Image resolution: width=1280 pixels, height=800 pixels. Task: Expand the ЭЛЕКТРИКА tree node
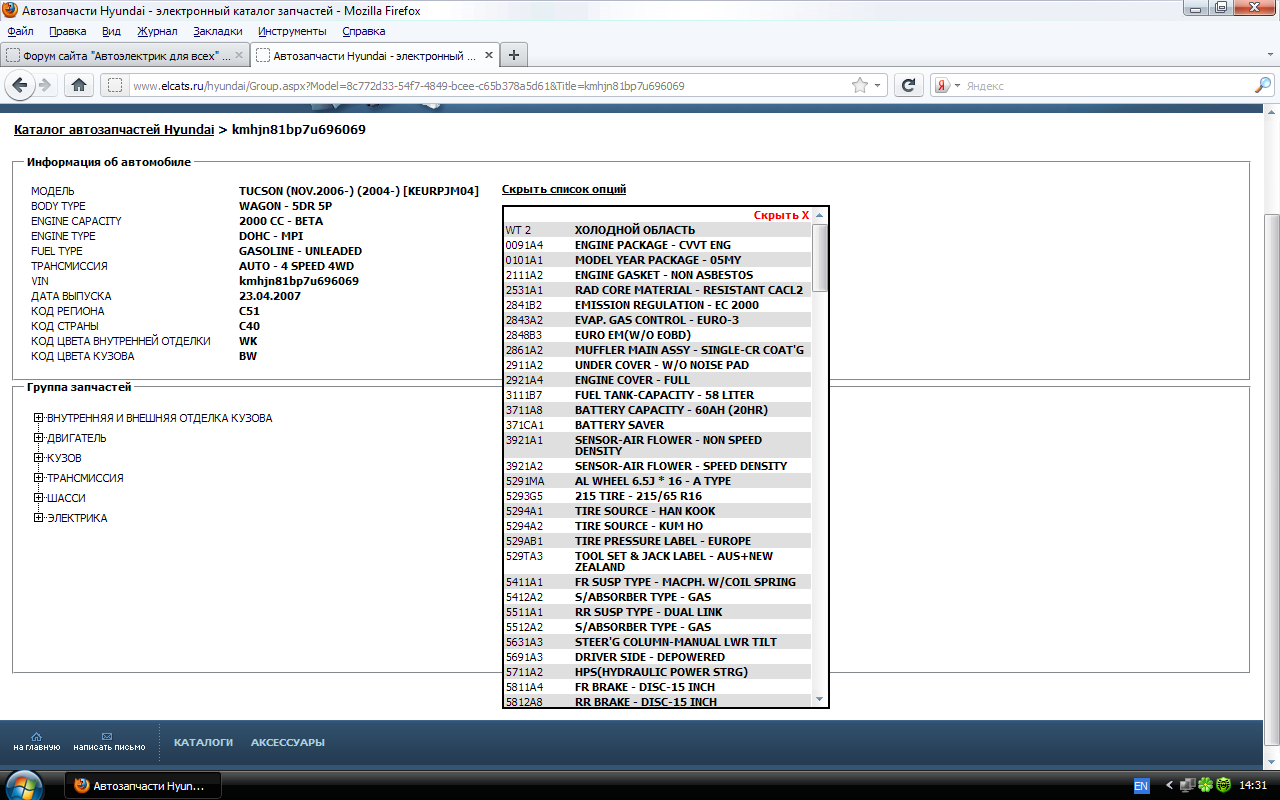(x=39, y=518)
